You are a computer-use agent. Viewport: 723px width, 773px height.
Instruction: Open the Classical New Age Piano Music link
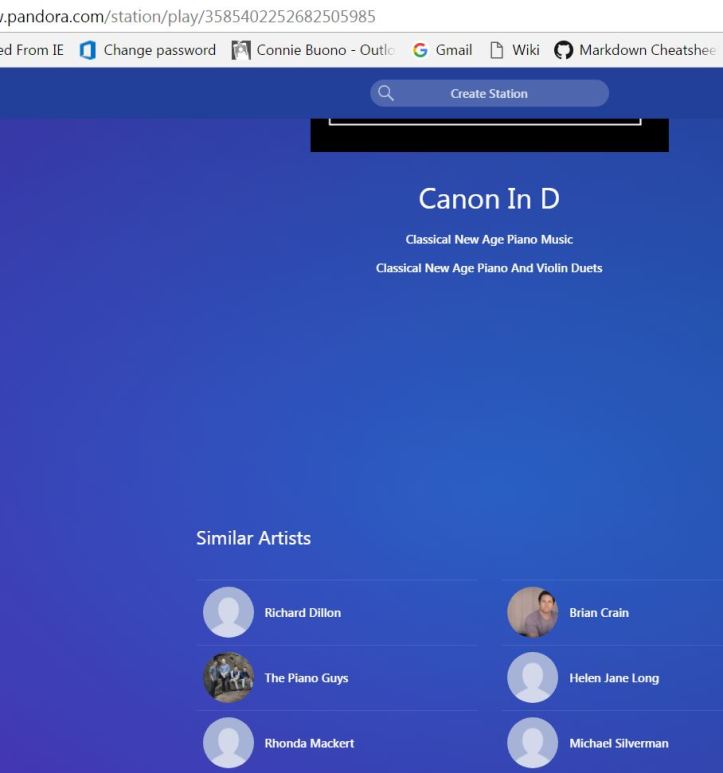489,240
